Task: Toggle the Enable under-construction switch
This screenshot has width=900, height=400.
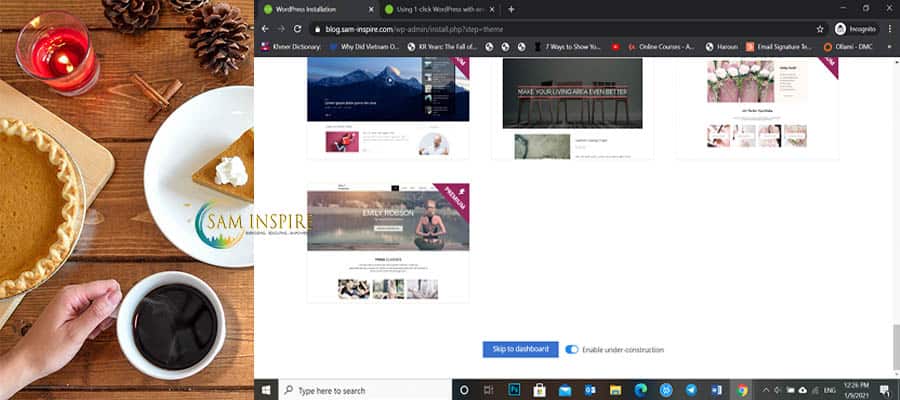Action: pos(572,349)
